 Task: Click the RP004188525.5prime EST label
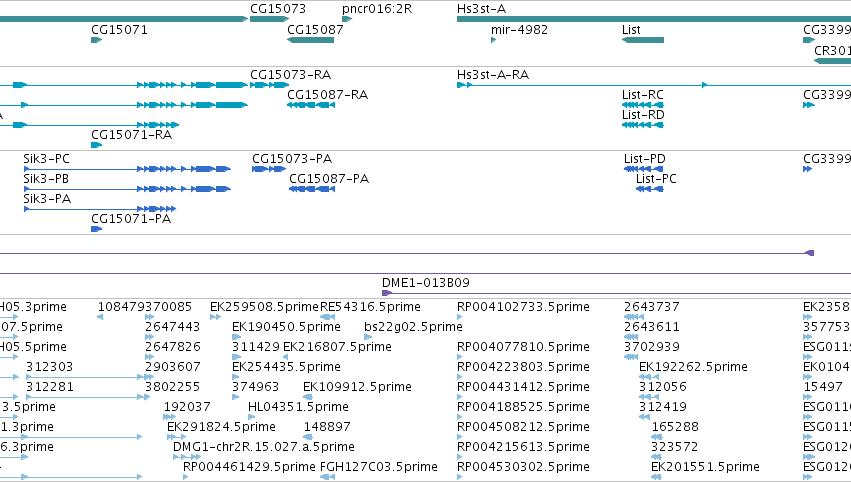pyautogui.click(x=523, y=407)
